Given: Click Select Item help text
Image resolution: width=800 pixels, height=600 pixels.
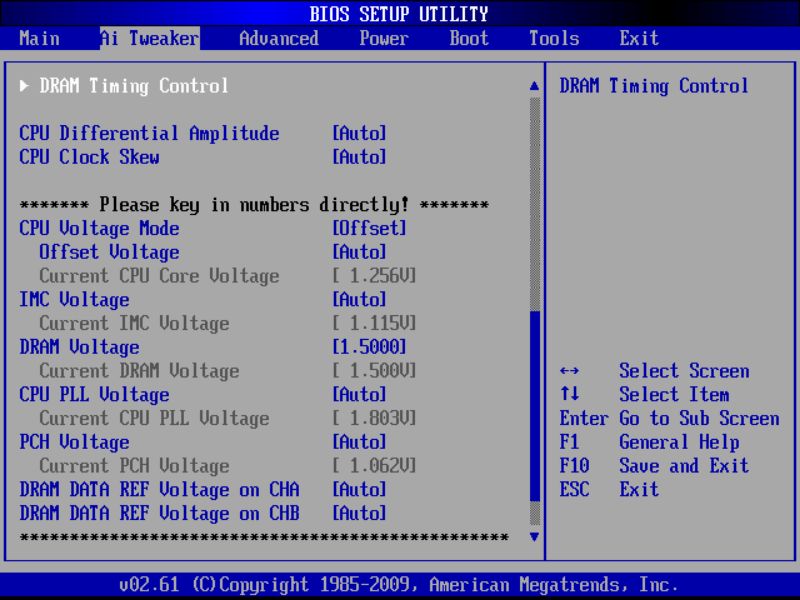Looking at the screenshot, I should (x=674, y=394).
